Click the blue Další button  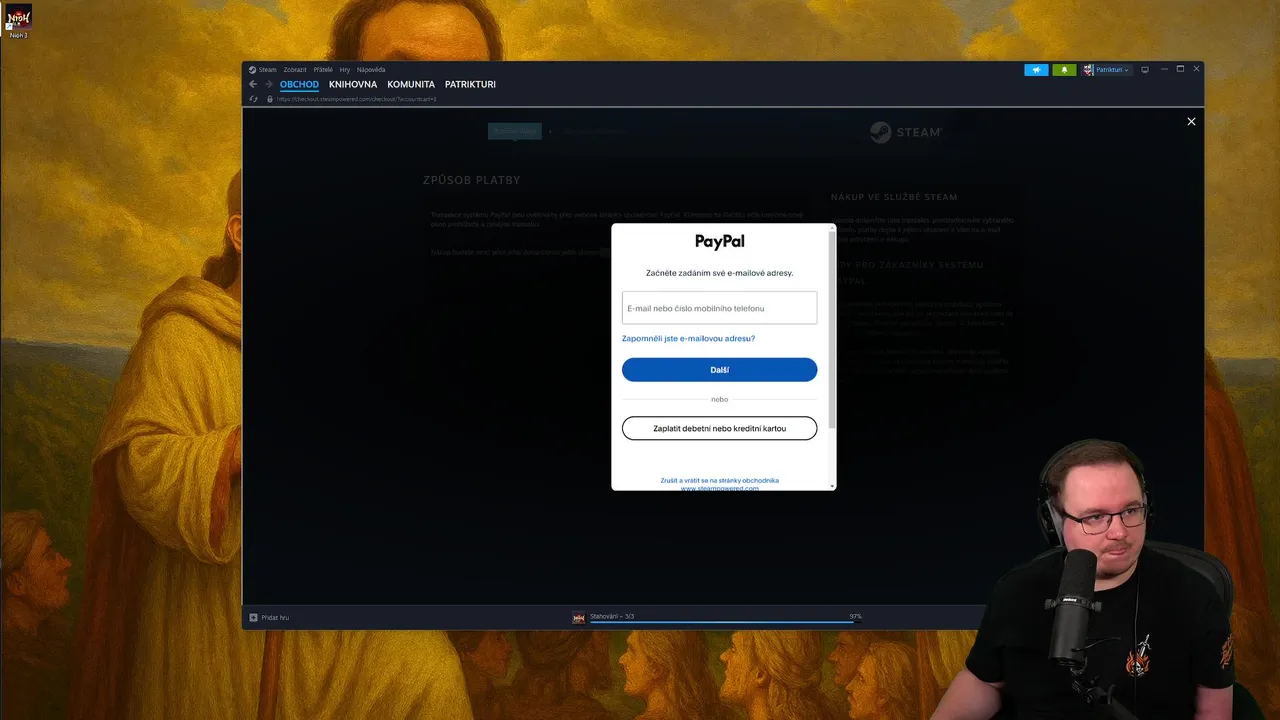point(719,370)
